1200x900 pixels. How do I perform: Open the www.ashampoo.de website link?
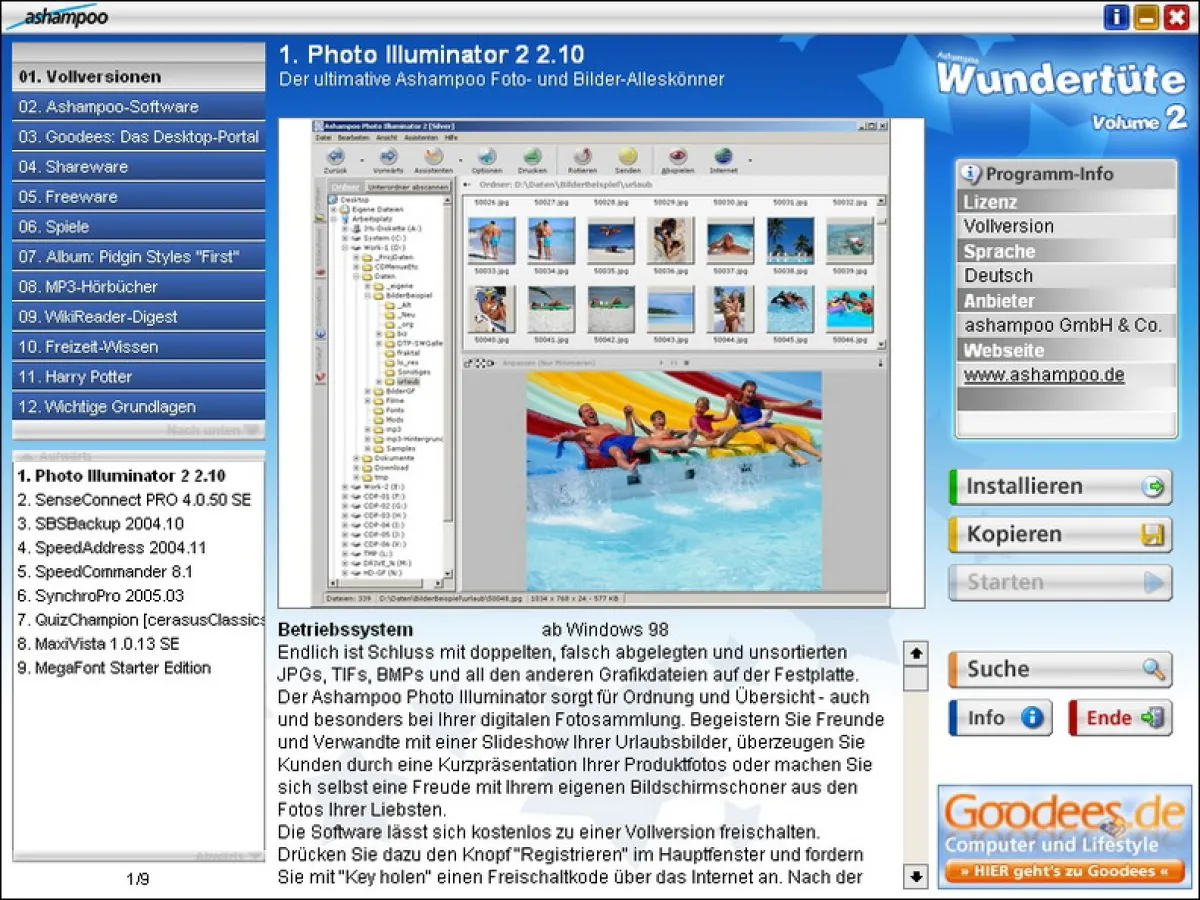coord(1044,375)
